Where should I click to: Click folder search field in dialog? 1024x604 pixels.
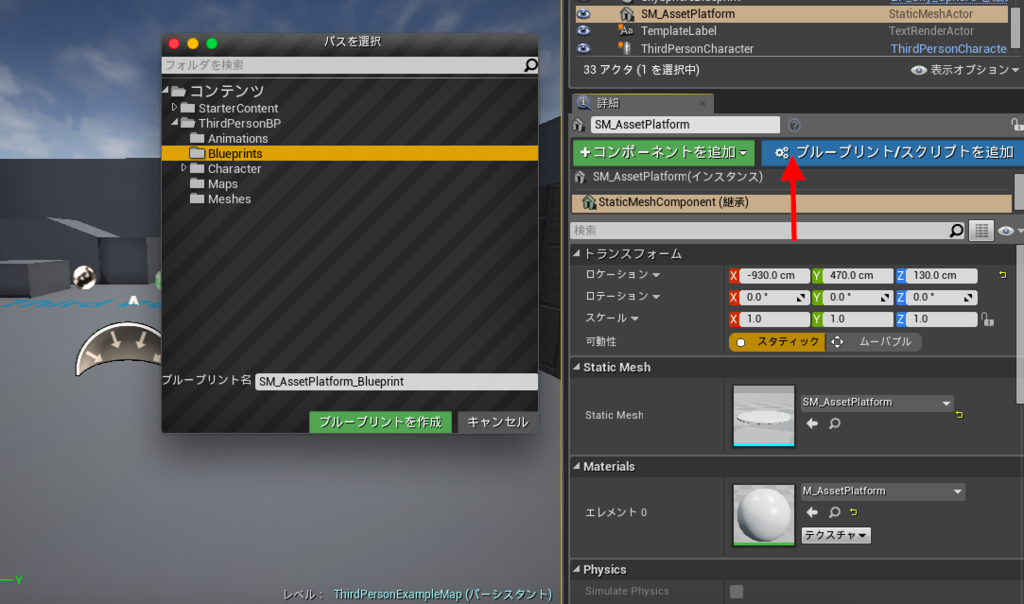(x=342, y=65)
